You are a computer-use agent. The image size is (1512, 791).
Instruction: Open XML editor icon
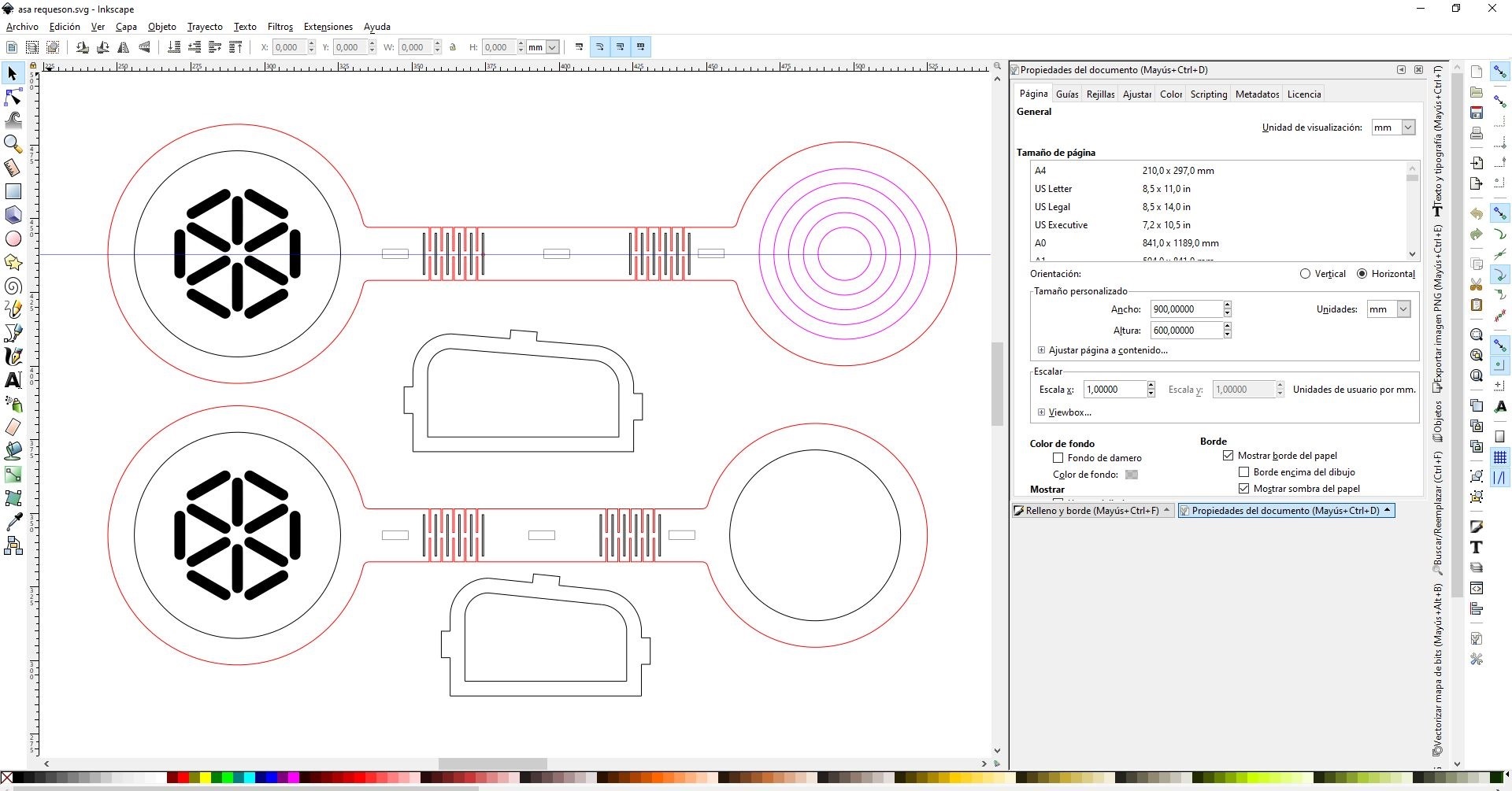pos(1477,588)
